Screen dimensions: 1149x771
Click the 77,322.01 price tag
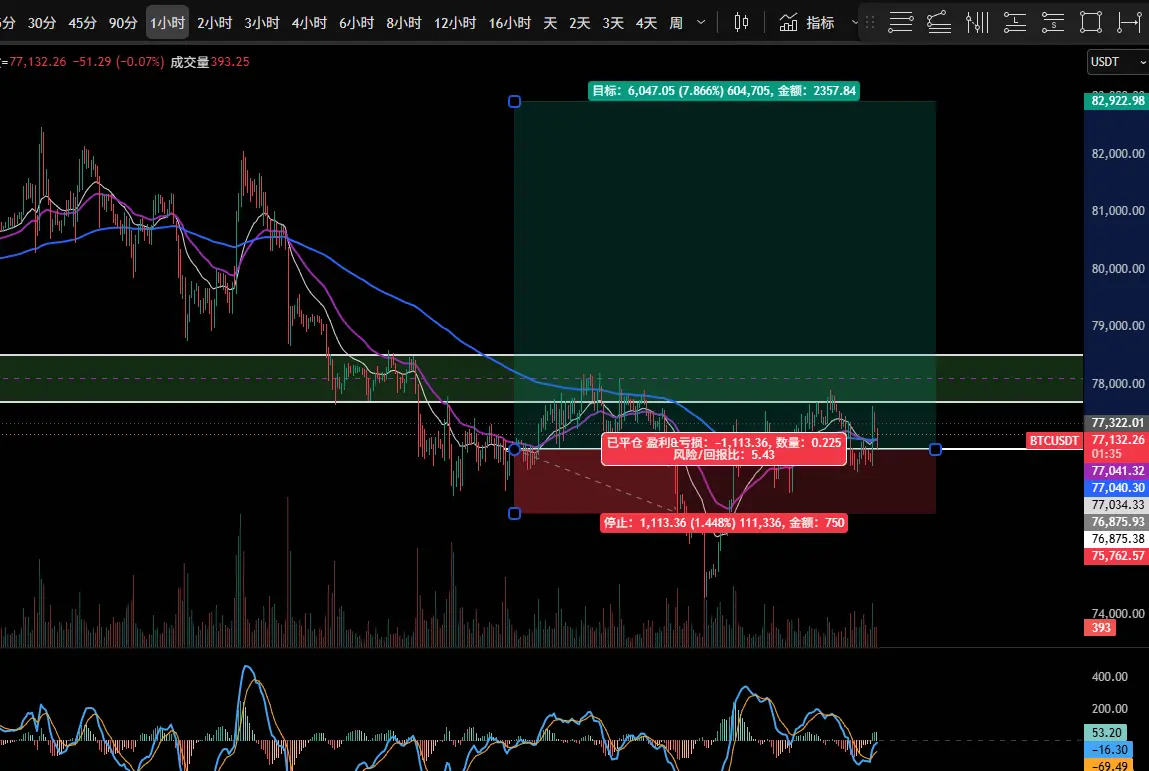tap(1117, 422)
